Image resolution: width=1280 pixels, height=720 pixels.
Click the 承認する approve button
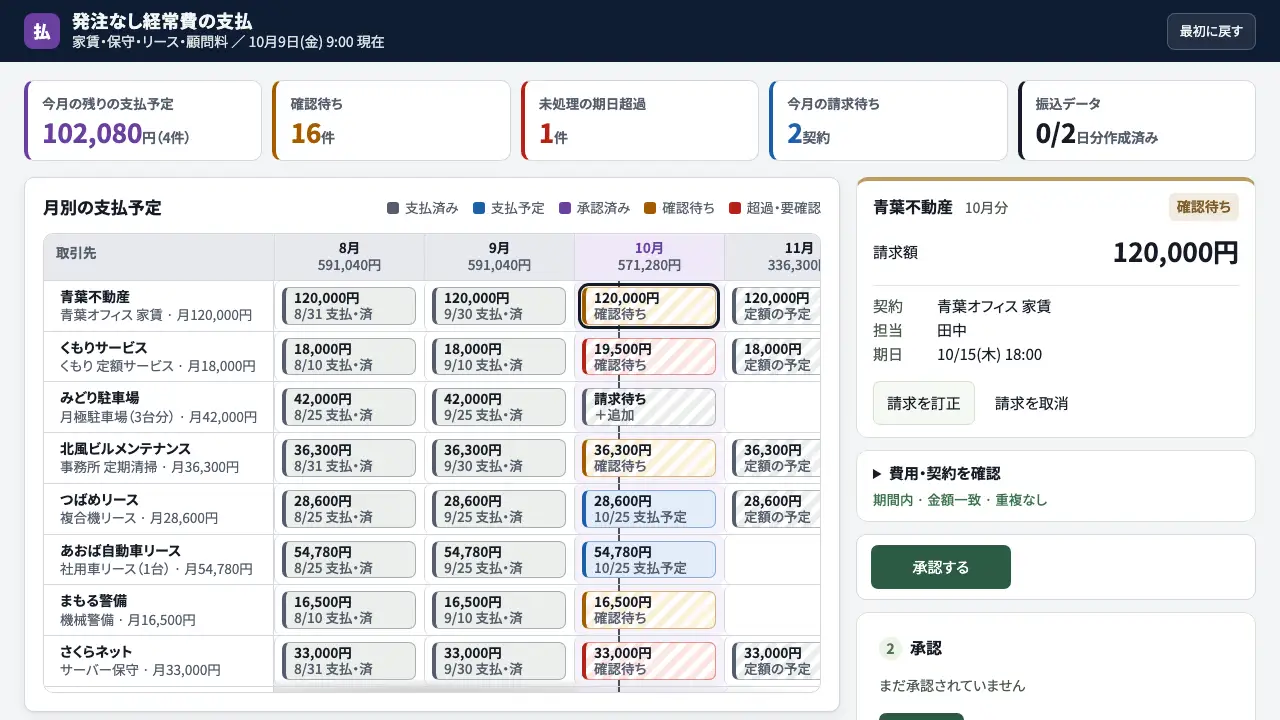[941, 567]
